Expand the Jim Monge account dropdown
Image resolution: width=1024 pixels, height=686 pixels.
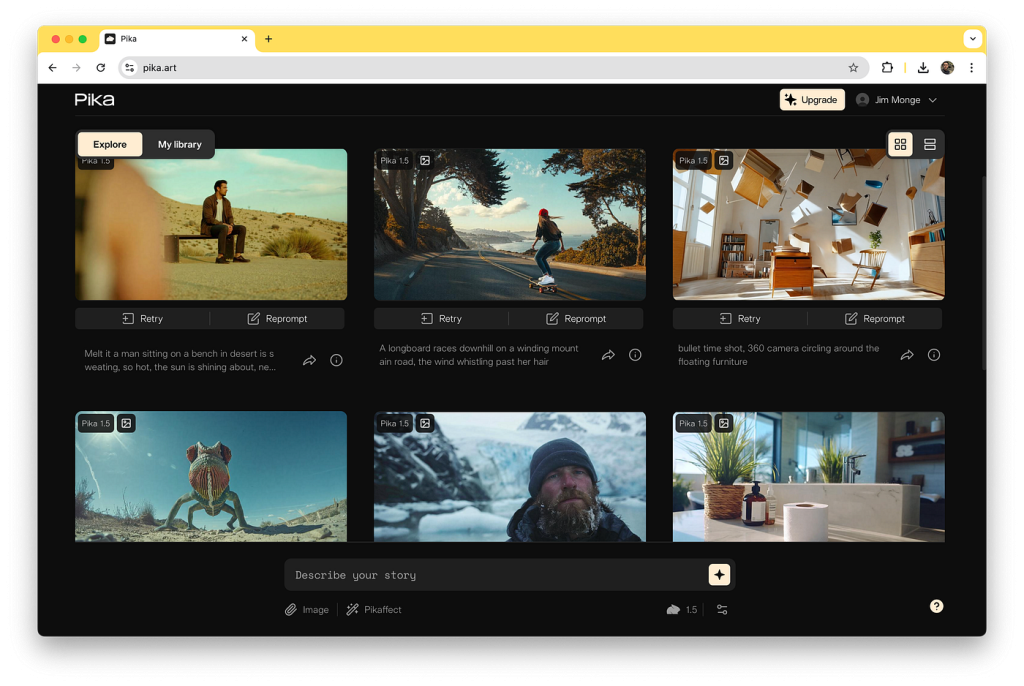point(897,100)
